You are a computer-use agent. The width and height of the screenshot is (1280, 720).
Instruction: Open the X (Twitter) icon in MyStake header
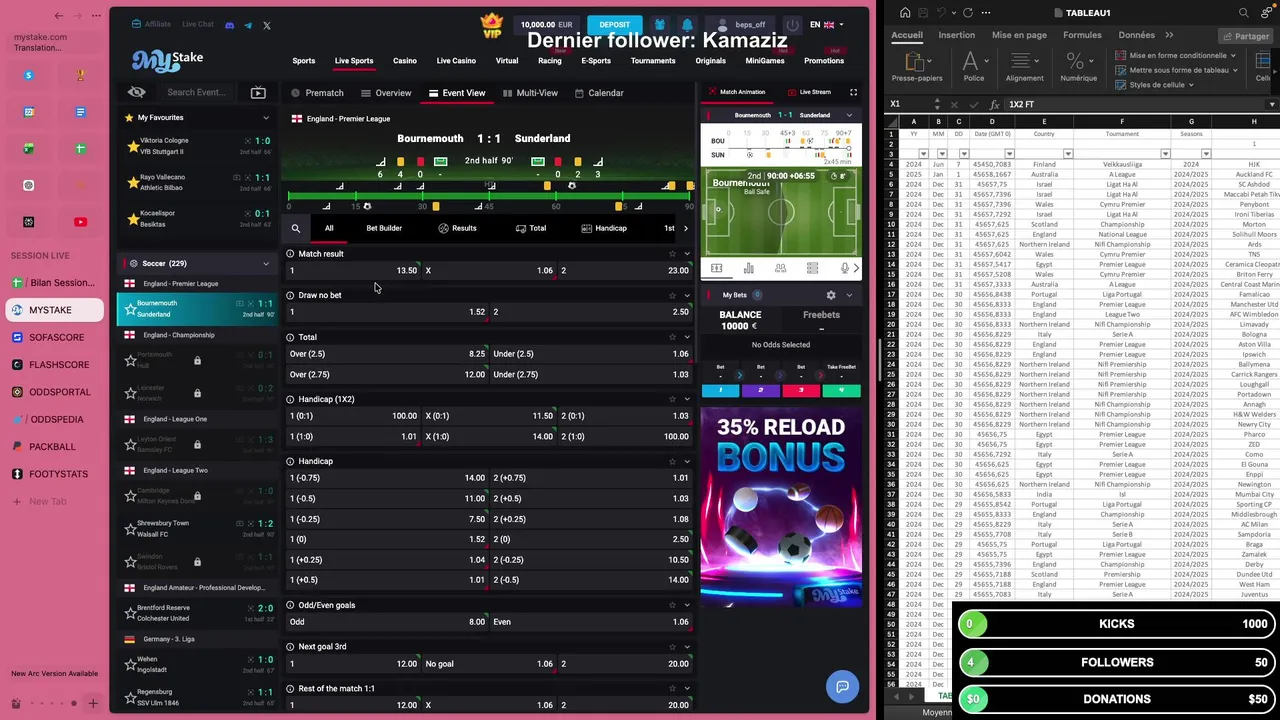[x=267, y=25]
